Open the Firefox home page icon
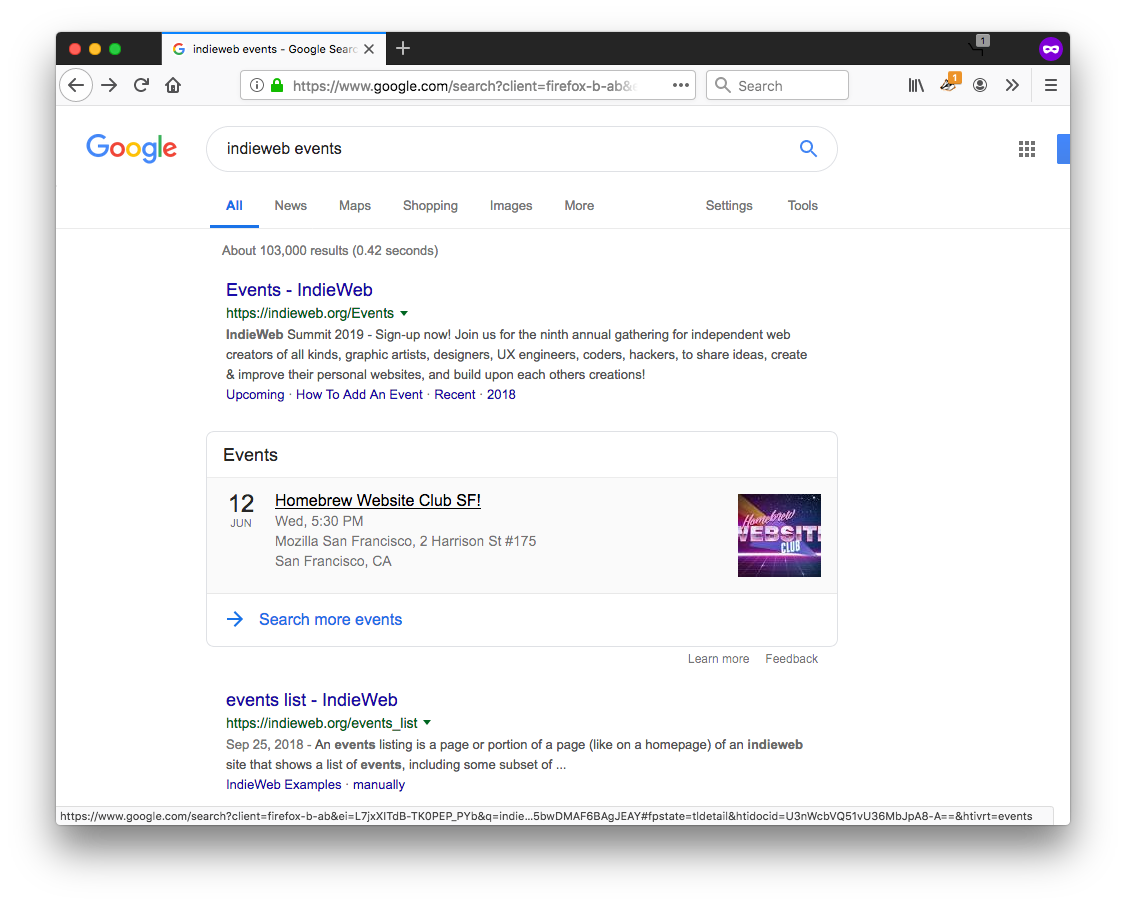The height and width of the screenshot is (905, 1126). point(173,85)
